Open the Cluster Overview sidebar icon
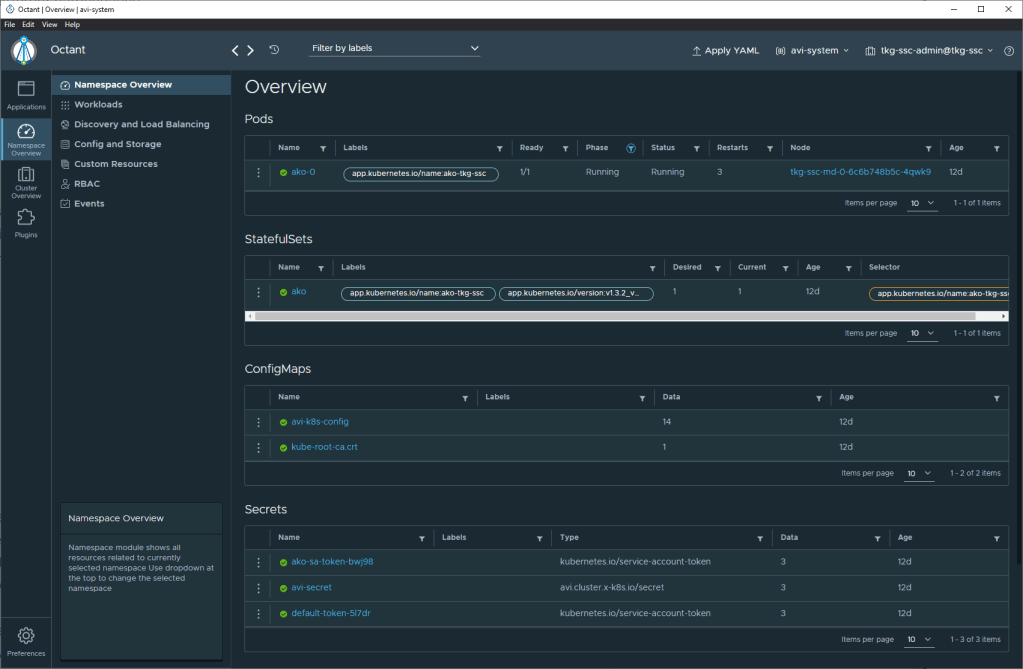The image size is (1023, 669). coord(26,182)
